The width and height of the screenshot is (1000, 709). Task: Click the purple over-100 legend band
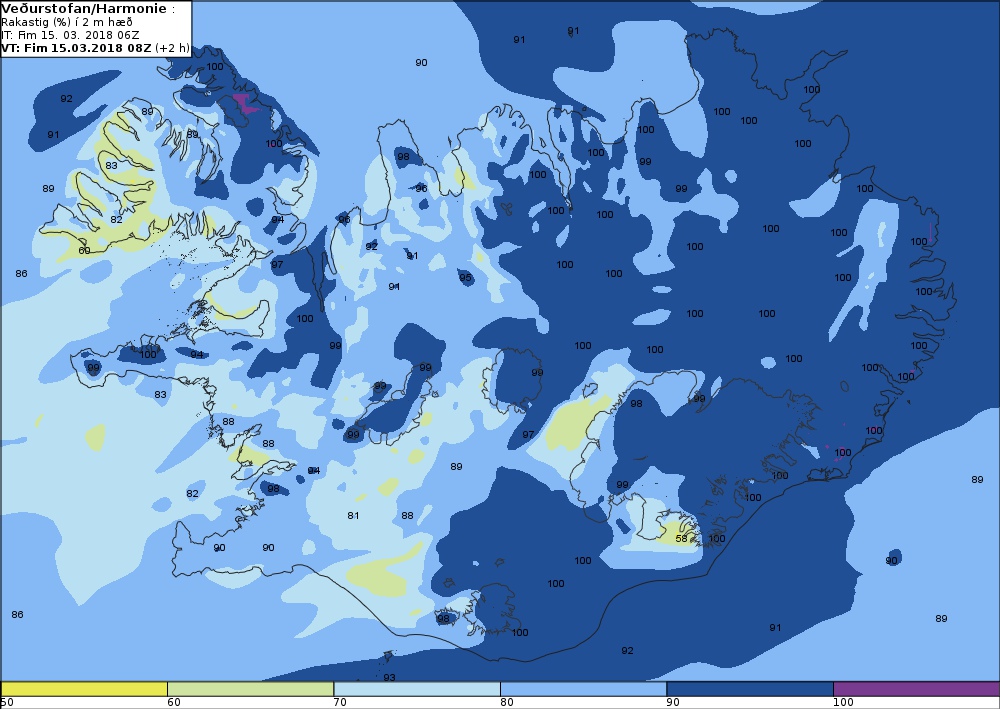(916, 689)
